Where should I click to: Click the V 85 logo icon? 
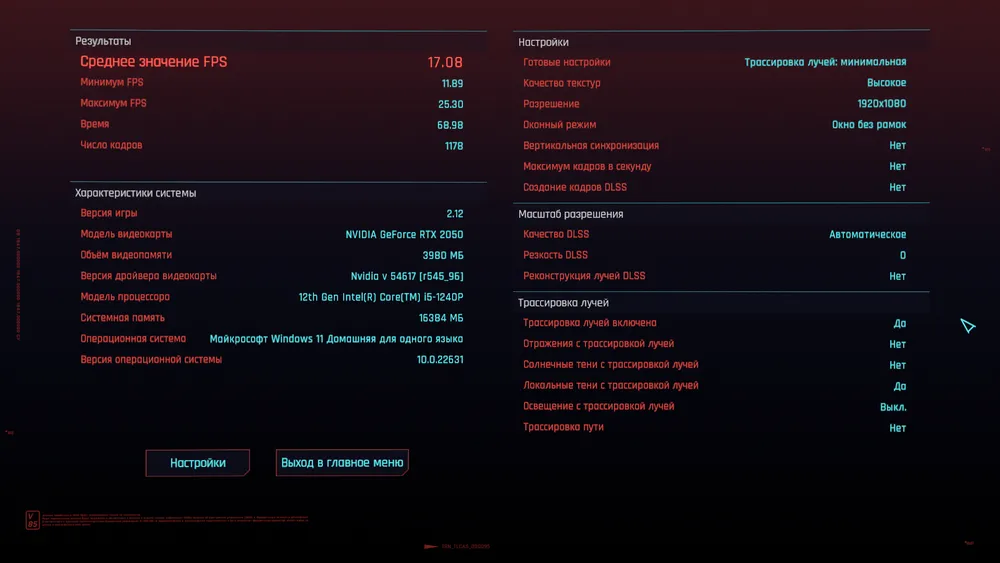[x=33, y=520]
